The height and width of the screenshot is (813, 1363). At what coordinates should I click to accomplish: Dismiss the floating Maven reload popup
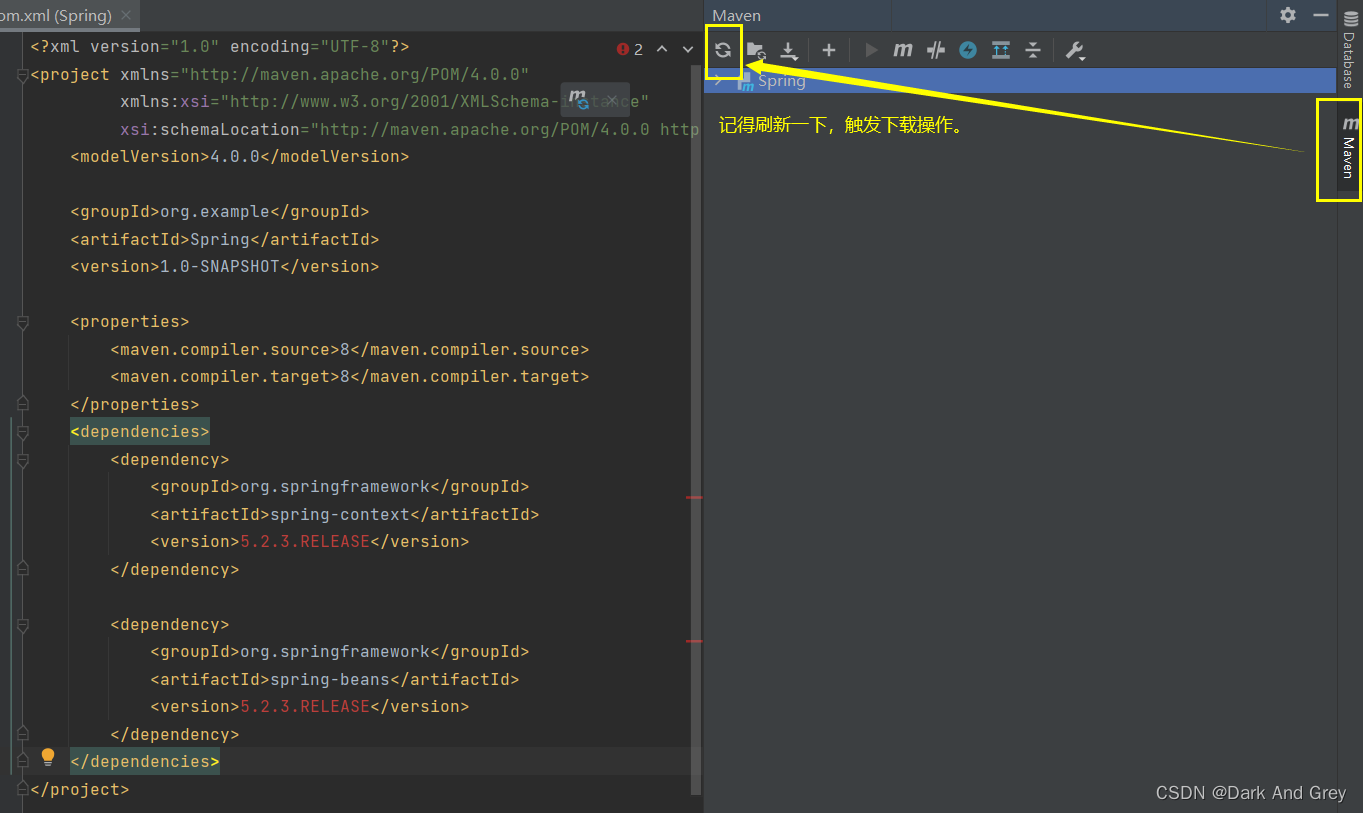click(613, 100)
